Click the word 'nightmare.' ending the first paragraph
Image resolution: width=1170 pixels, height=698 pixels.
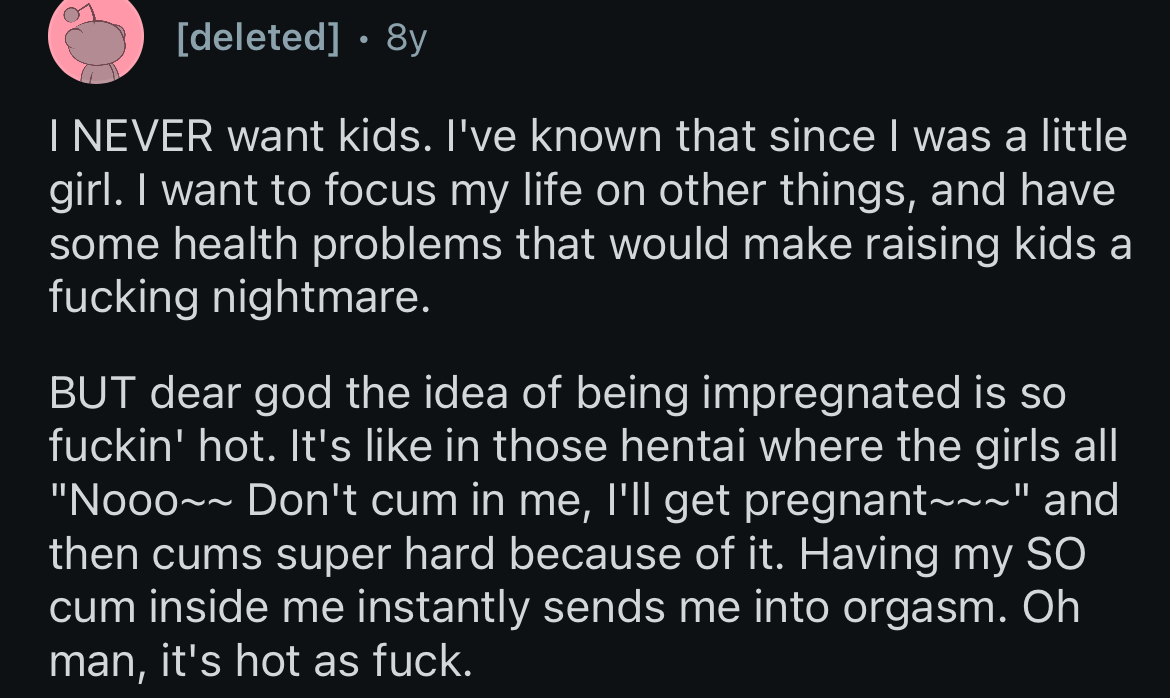(x=322, y=299)
